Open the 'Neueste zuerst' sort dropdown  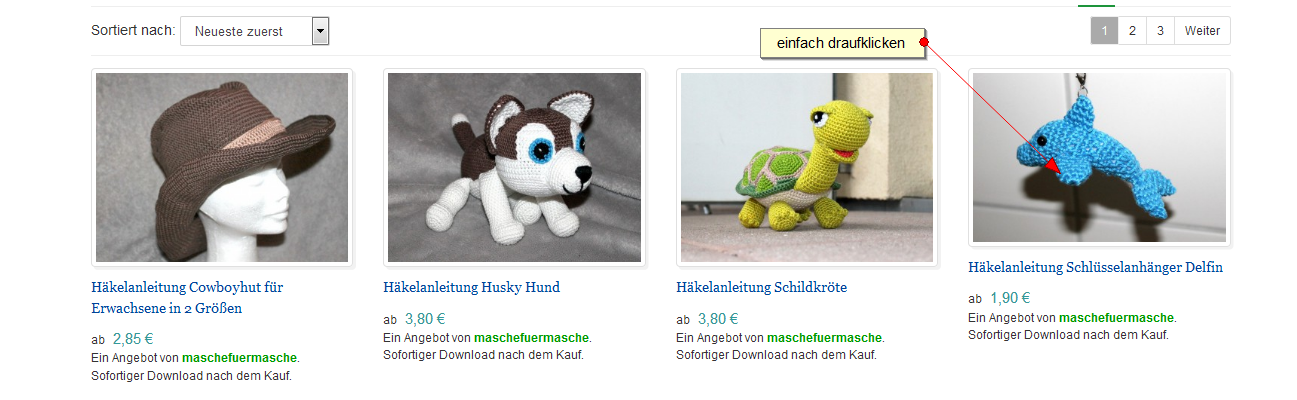click(x=255, y=31)
